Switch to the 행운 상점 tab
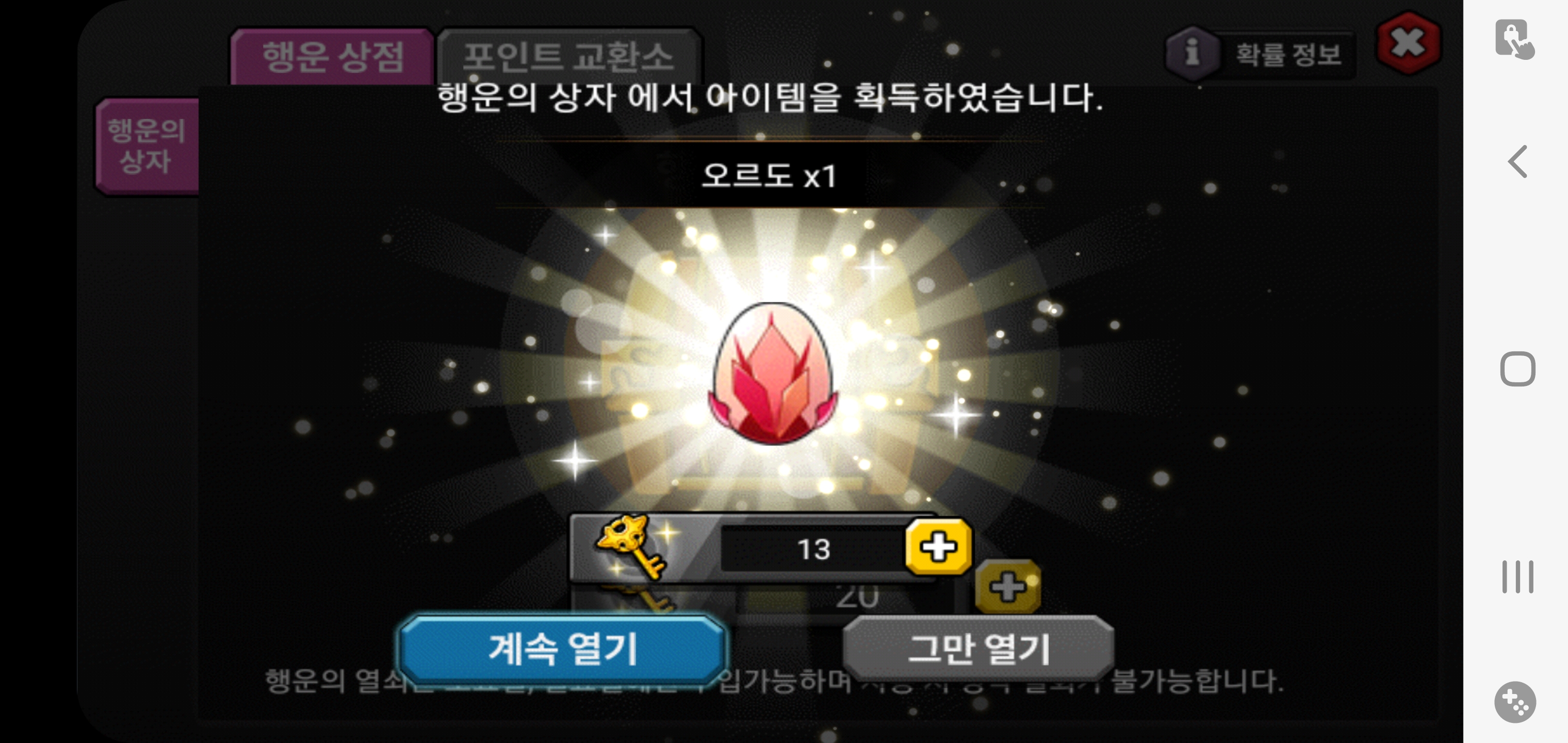The image size is (1568, 743). click(x=332, y=57)
